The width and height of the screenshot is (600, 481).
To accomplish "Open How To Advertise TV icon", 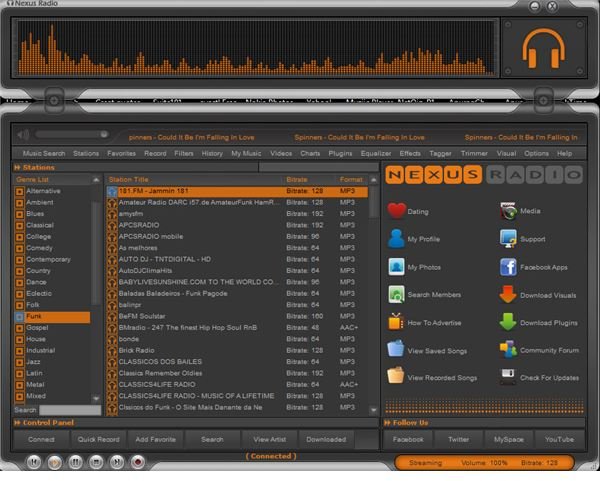I will [x=396, y=322].
